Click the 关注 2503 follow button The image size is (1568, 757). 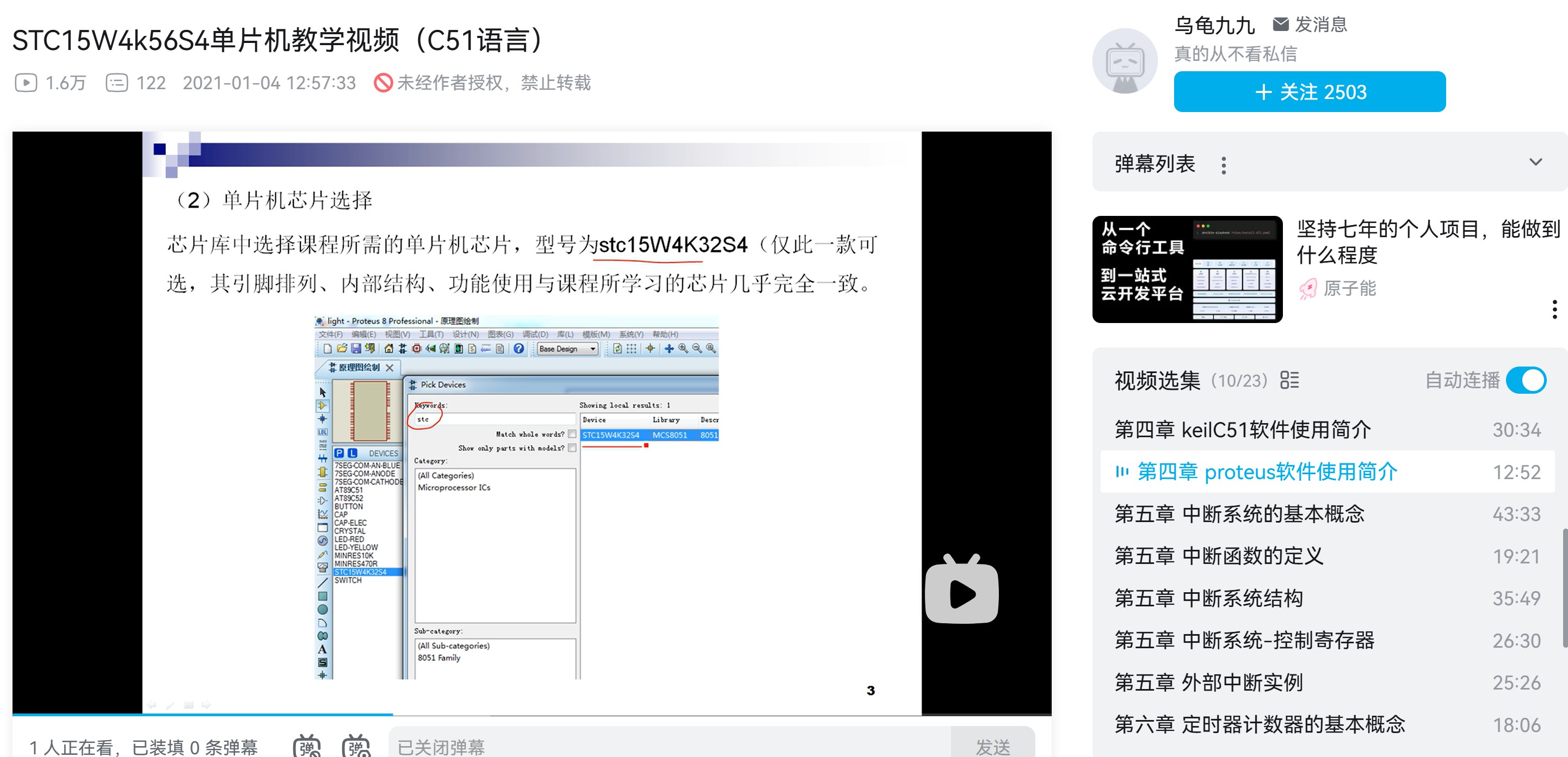click(1310, 92)
